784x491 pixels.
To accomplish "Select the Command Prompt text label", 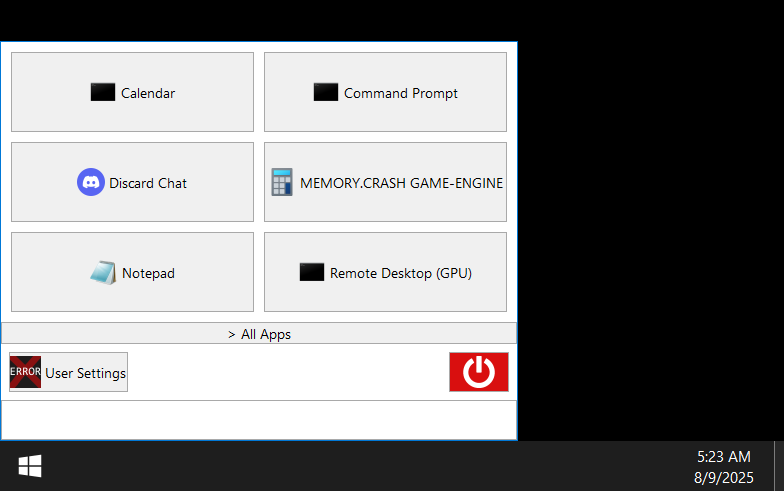I will [401, 93].
